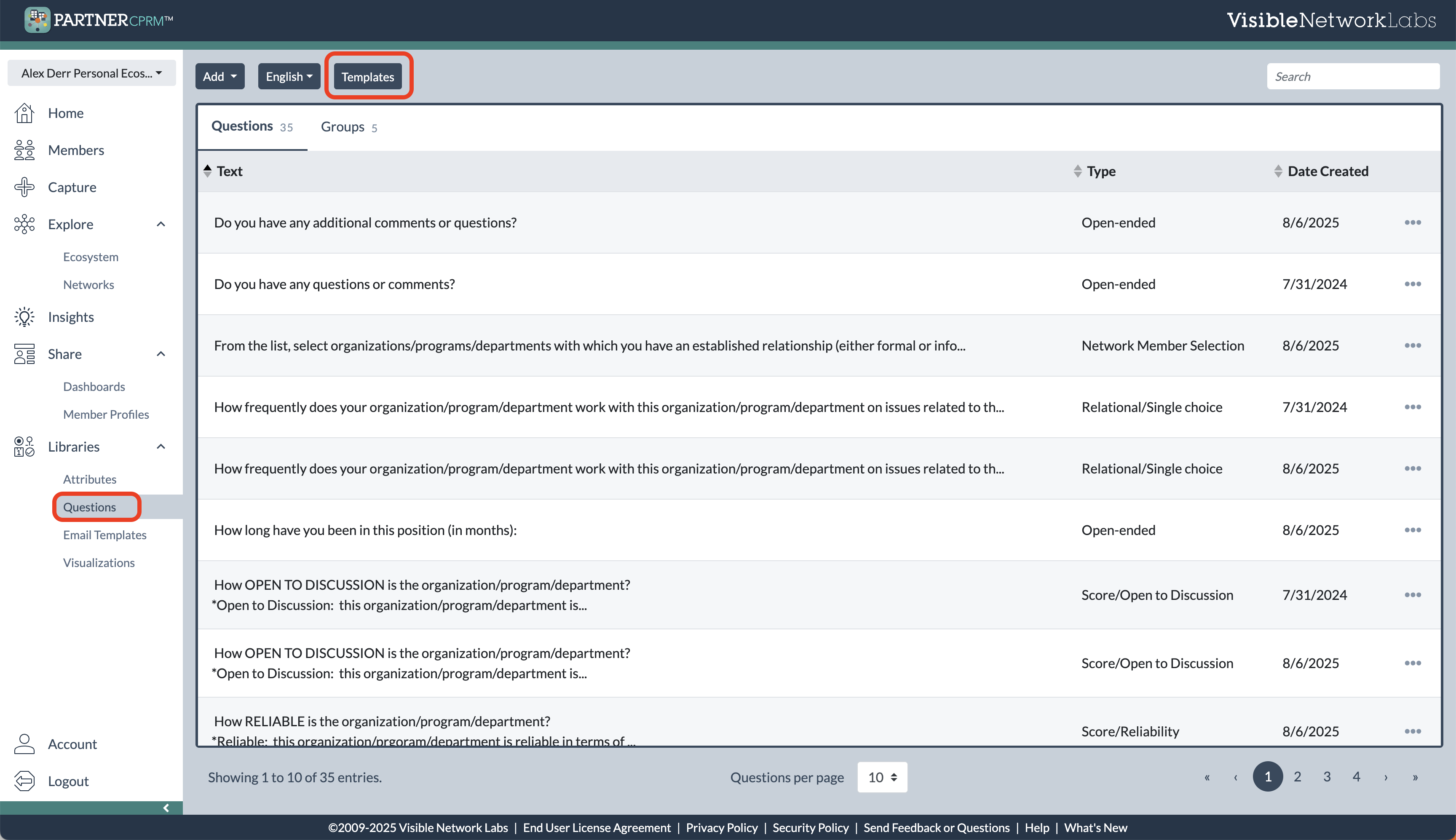Open Attributes under Libraries

pos(89,479)
